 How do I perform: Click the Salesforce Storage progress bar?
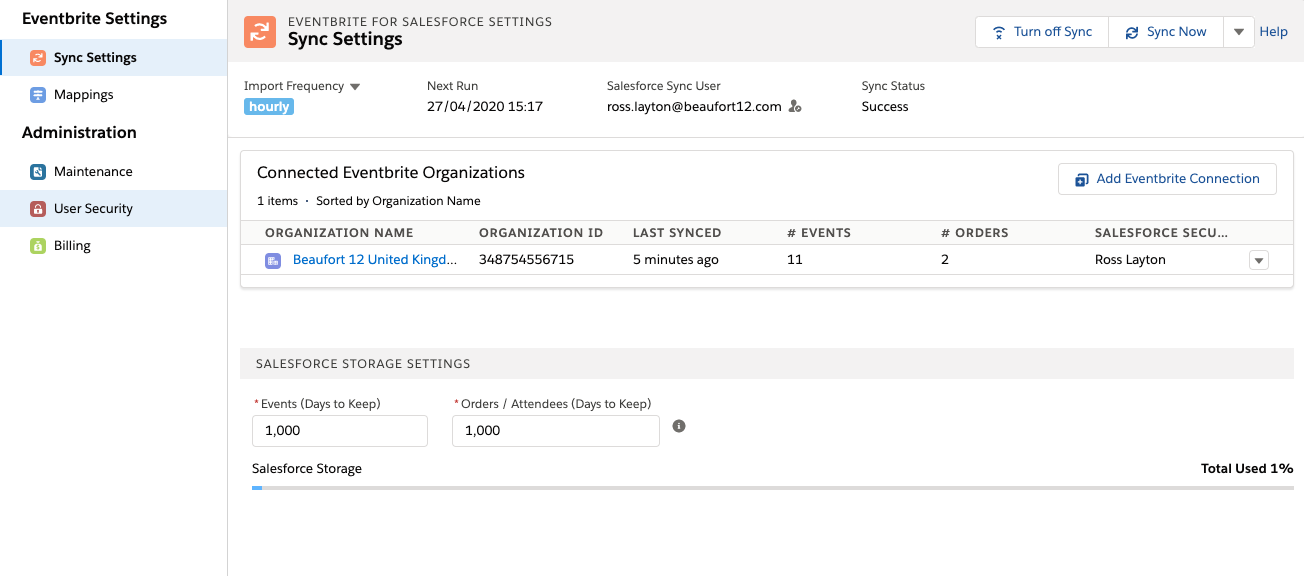click(773, 488)
